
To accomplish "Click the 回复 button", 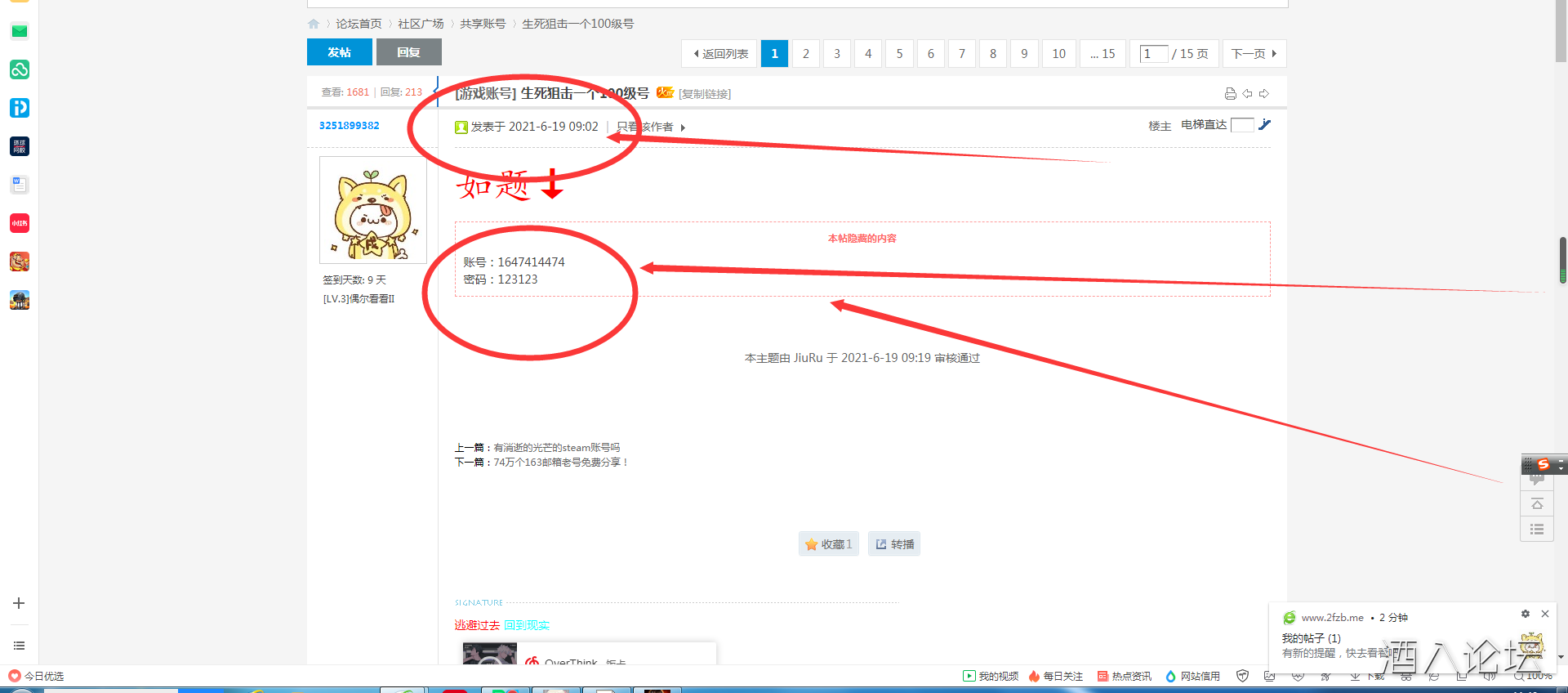I will (409, 52).
